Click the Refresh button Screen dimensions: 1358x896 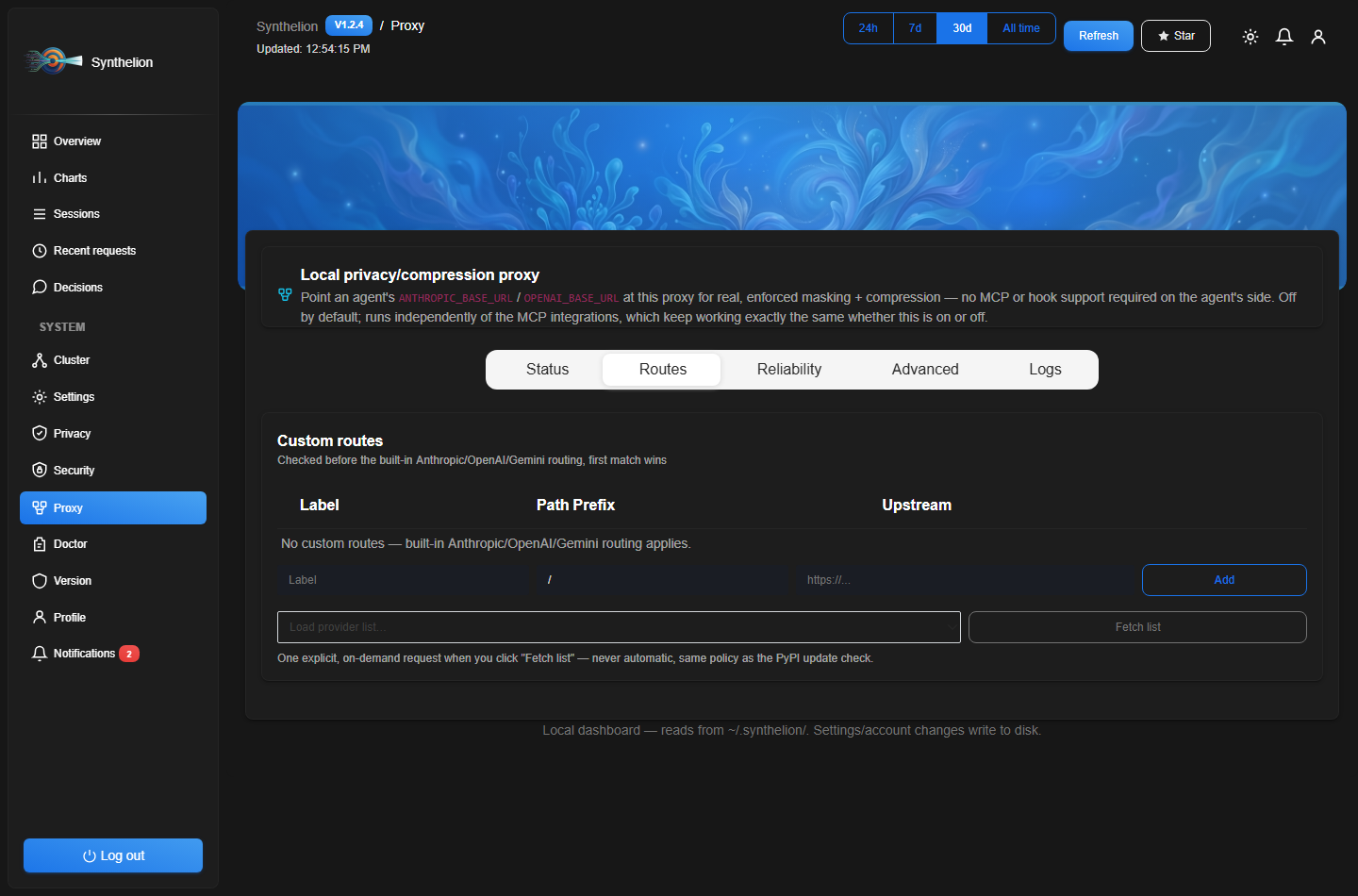coord(1099,36)
